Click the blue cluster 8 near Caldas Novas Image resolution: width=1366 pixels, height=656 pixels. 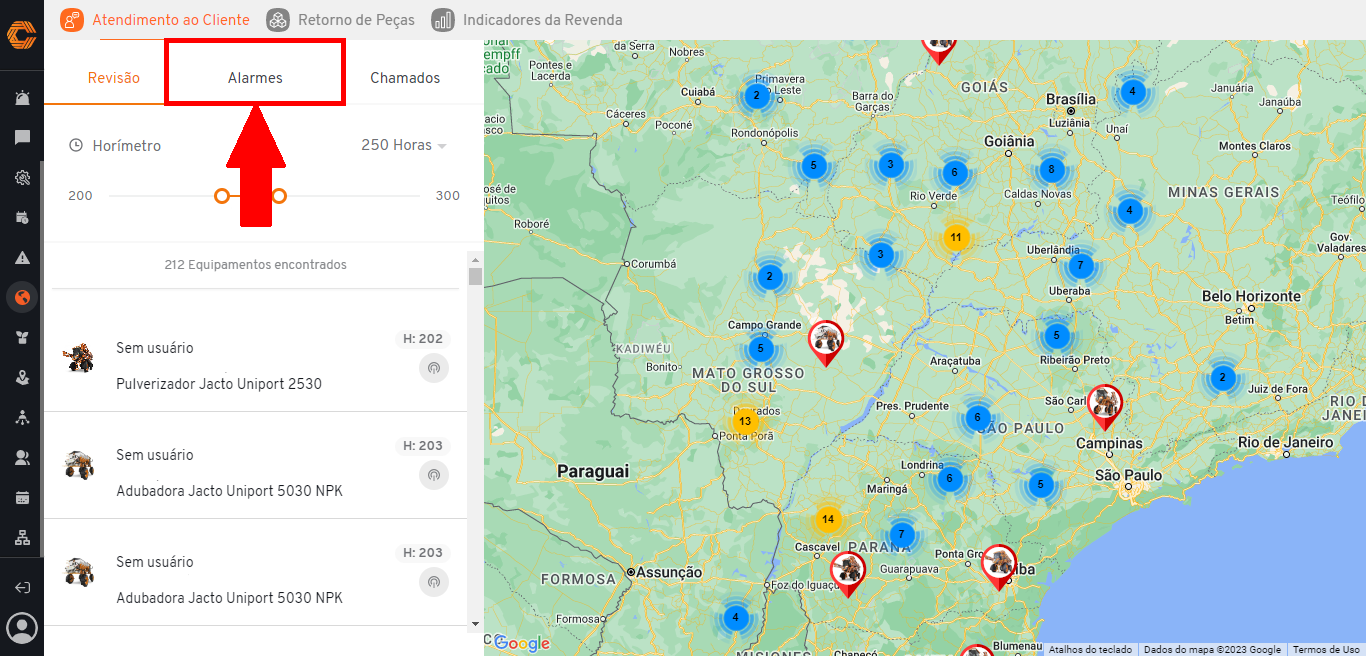tap(1051, 169)
